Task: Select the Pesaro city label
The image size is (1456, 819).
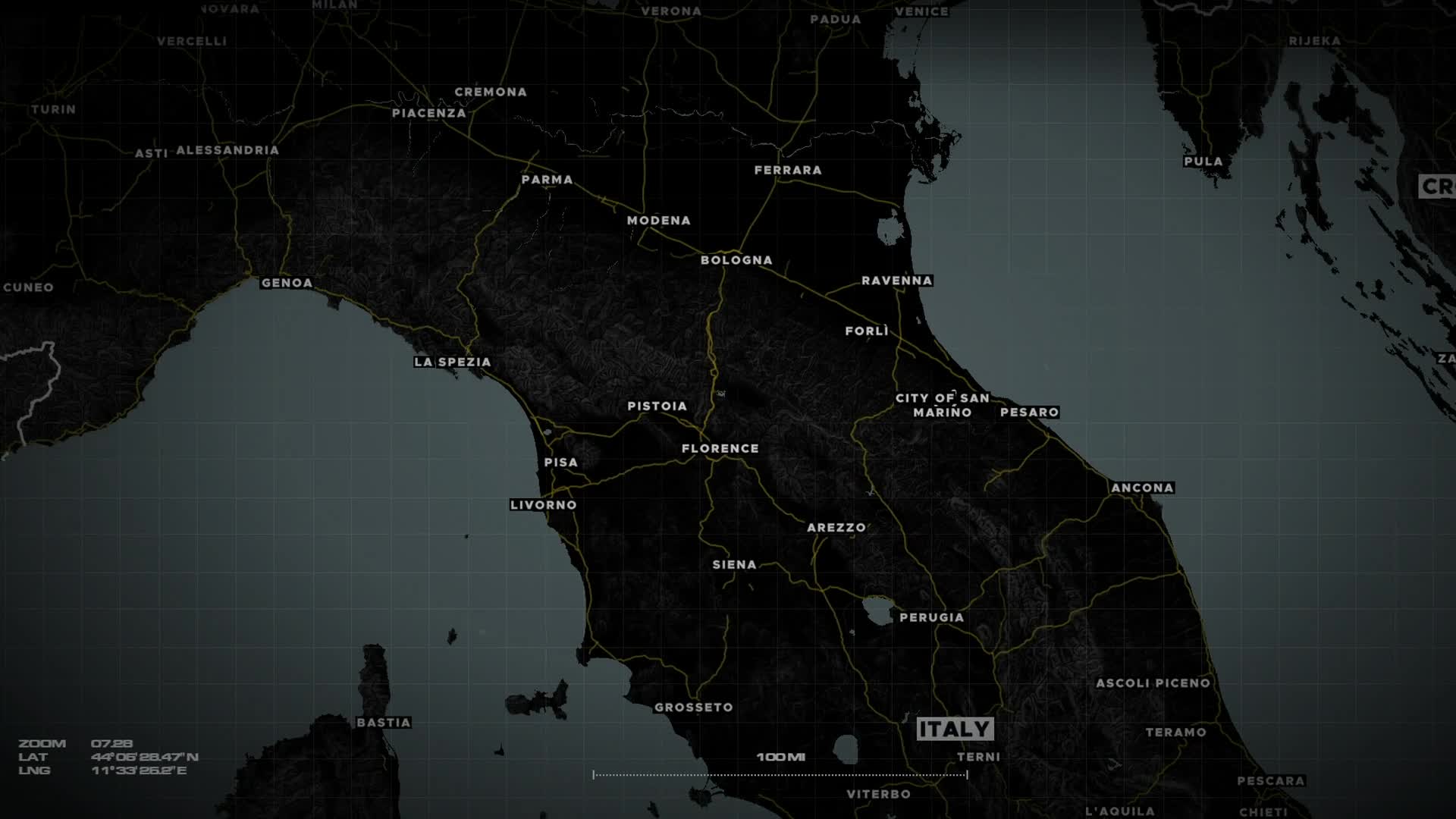Action: 1029,413
